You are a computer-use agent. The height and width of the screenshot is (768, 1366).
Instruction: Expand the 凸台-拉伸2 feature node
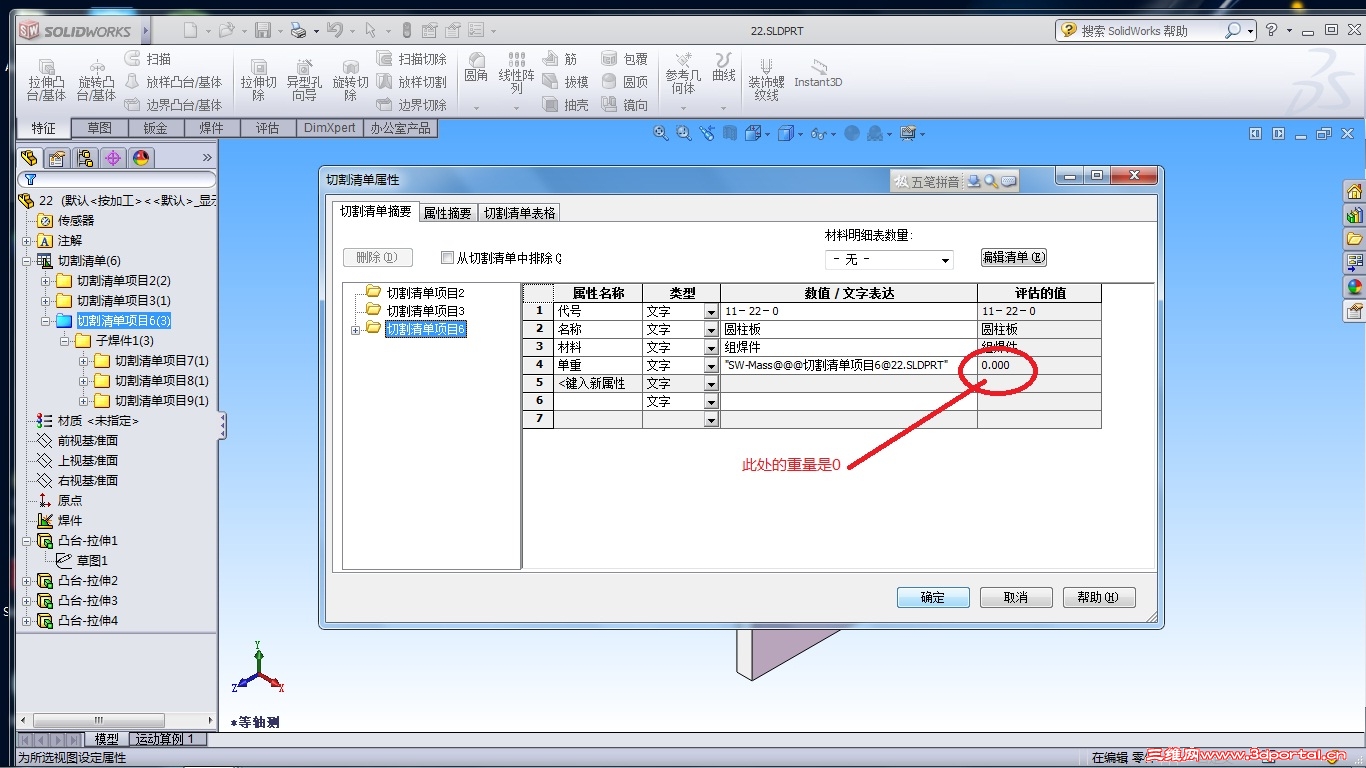pyautogui.click(x=27, y=581)
